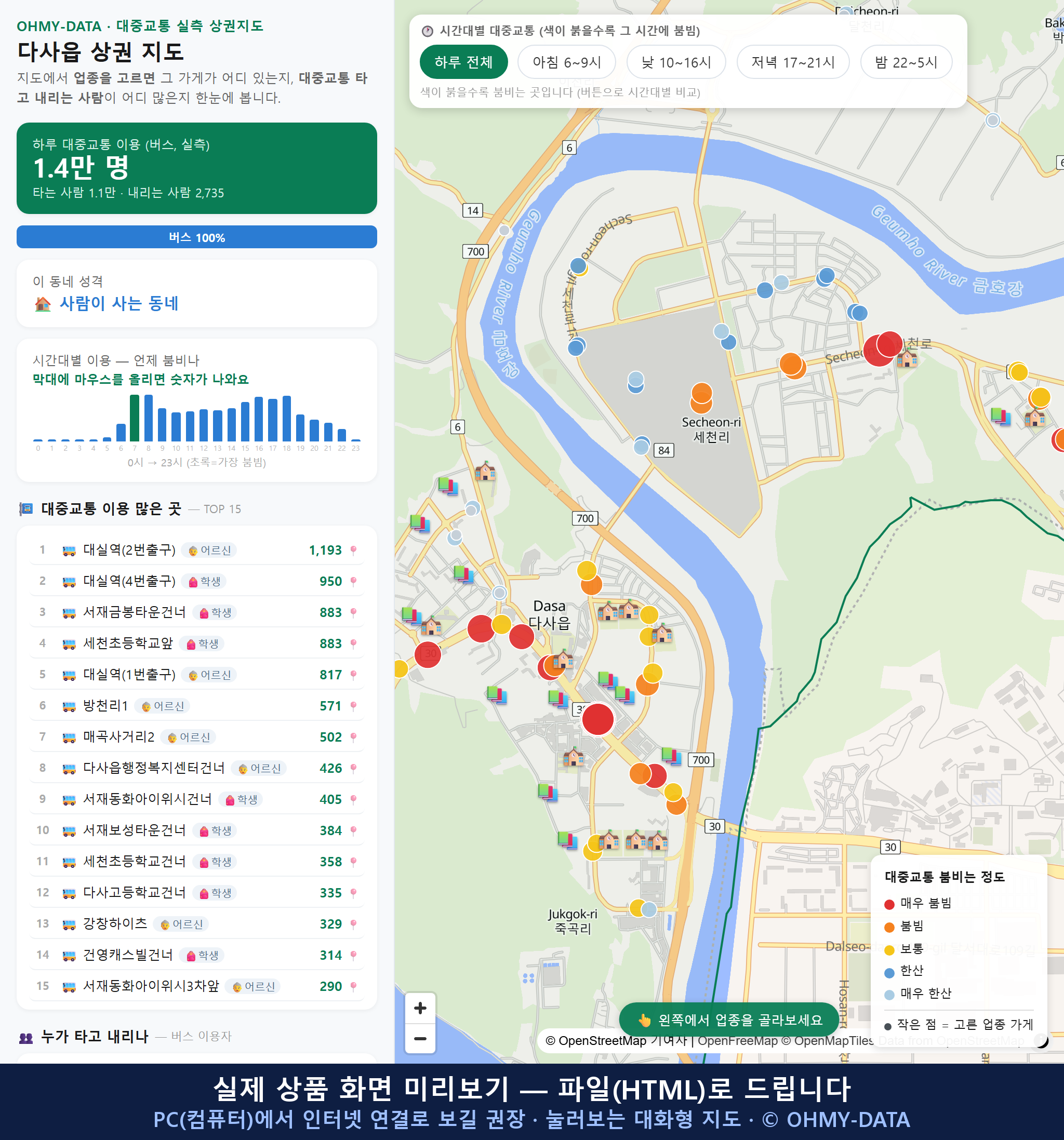Zoom out the map with minus button
Screen dimensions: 1064x1140
[x=420, y=1038]
